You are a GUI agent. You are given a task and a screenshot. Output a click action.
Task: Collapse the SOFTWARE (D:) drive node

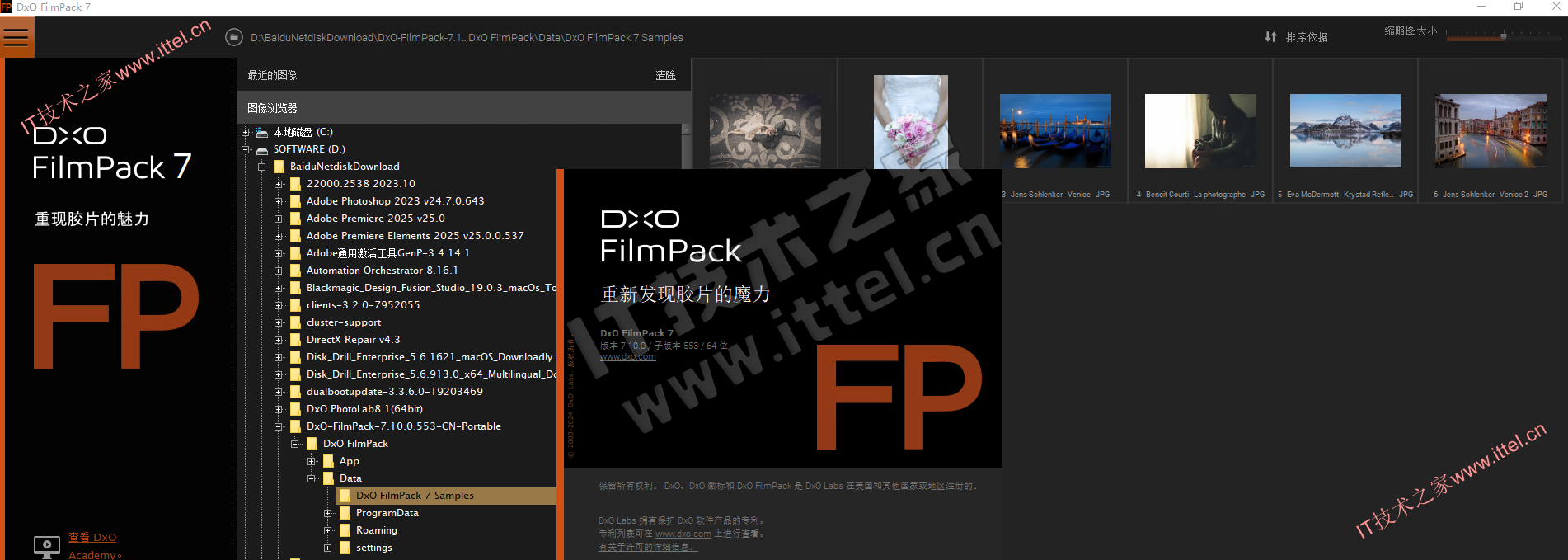click(246, 150)
